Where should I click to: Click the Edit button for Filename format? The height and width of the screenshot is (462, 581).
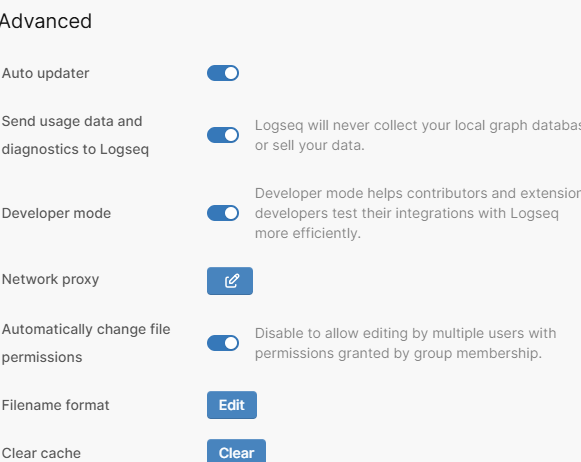[232, 405]
